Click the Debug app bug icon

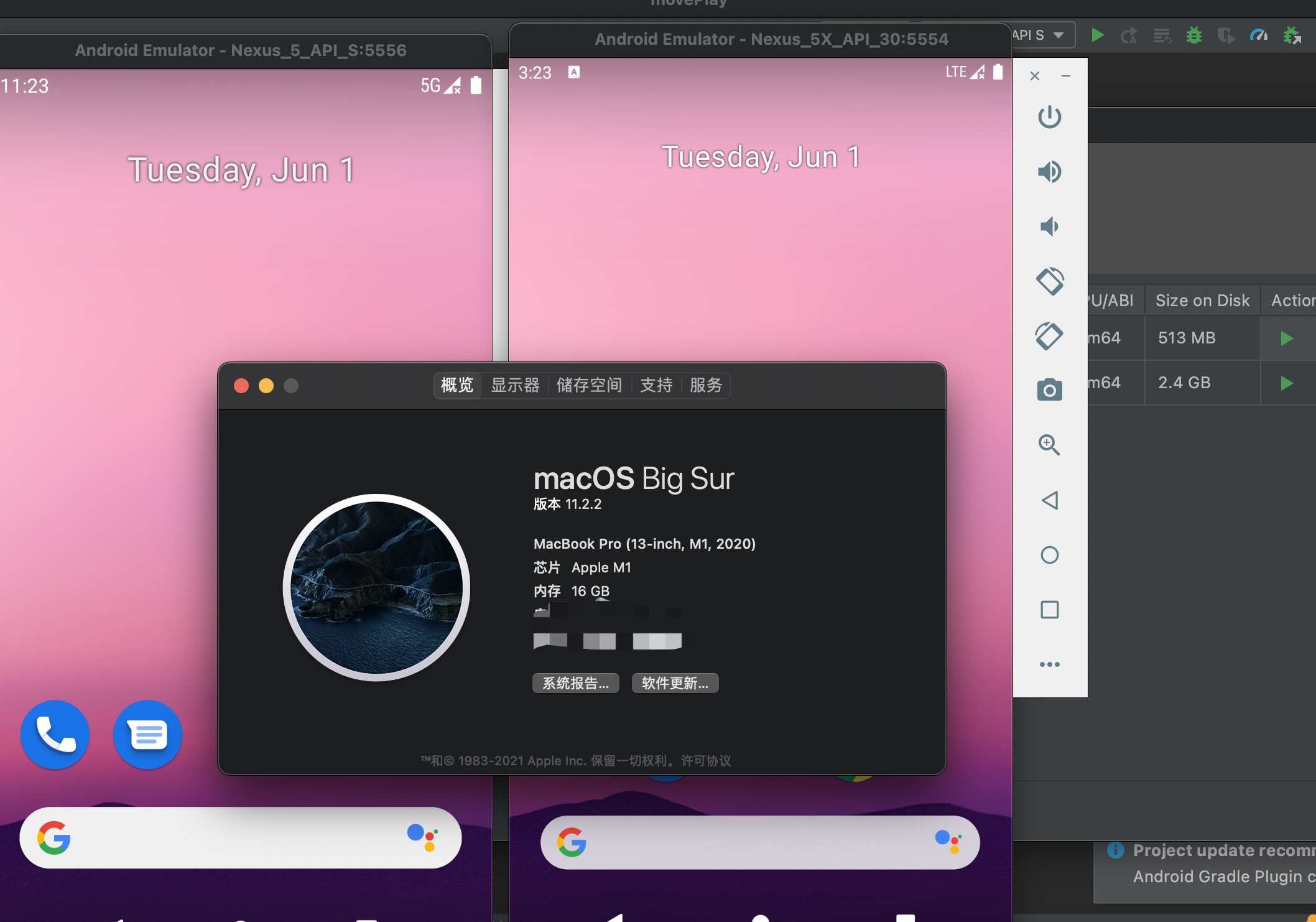point(1193,35)
